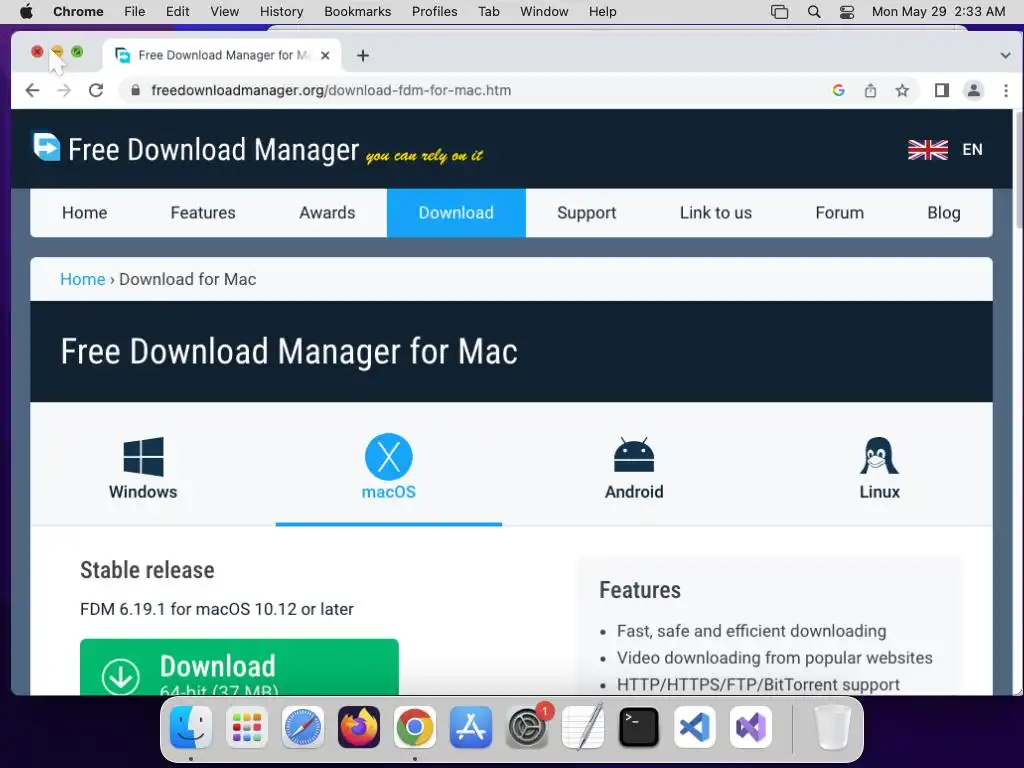
Task: Open Spotlight search in menu bar
Action: (814, 12)
